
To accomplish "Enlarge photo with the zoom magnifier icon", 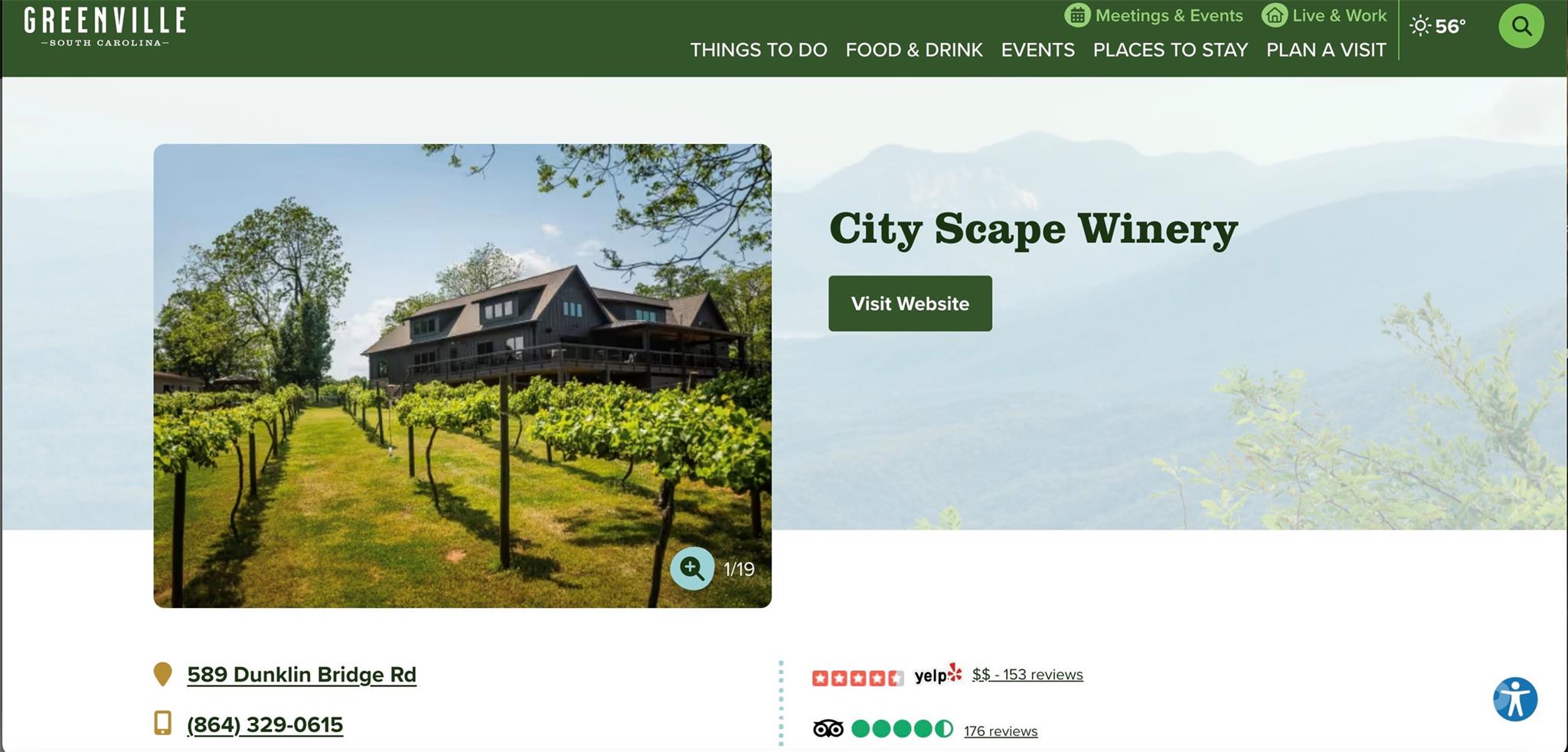I will pos(692,568).
